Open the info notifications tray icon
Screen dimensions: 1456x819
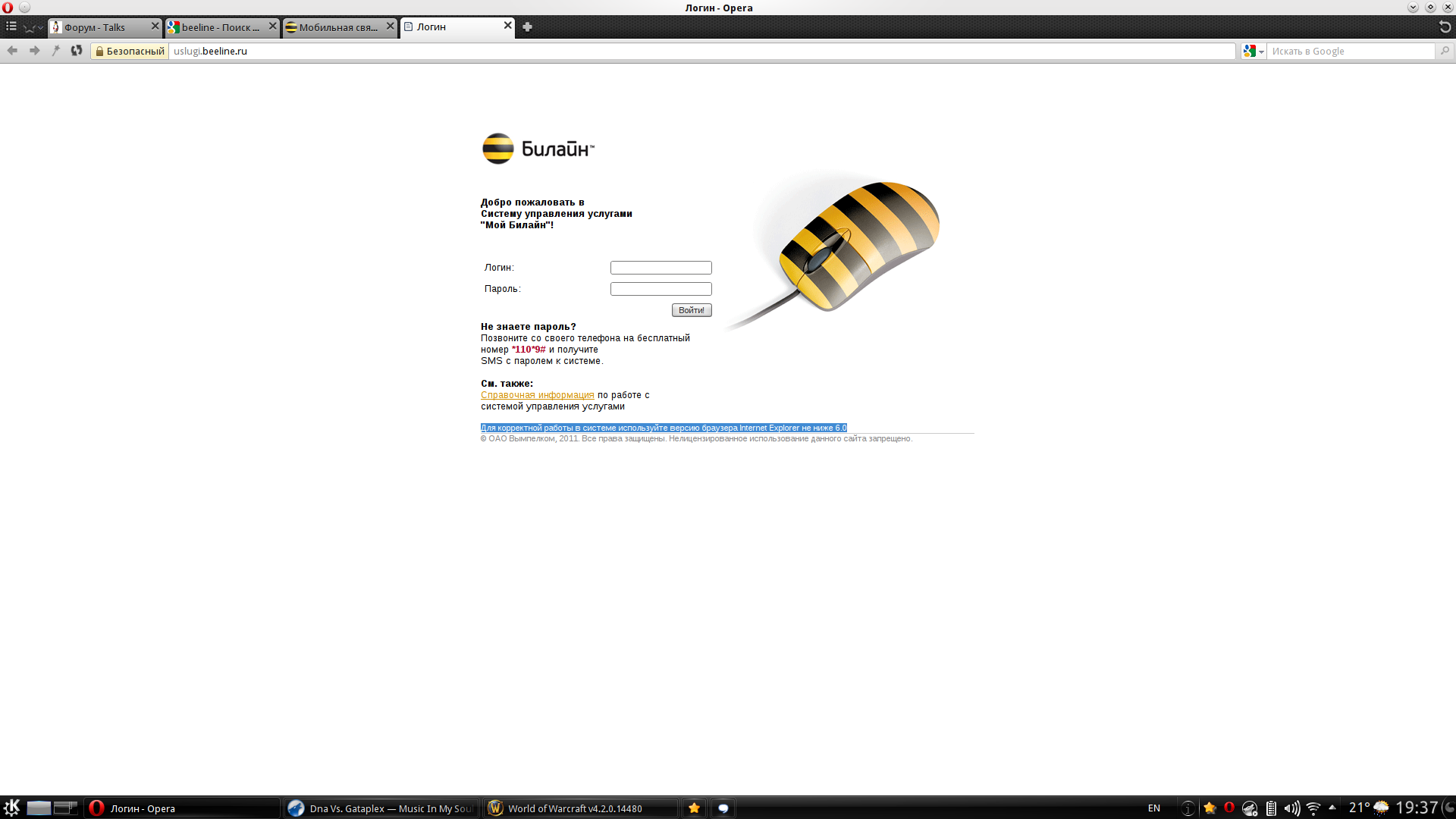coord(1188,808)
